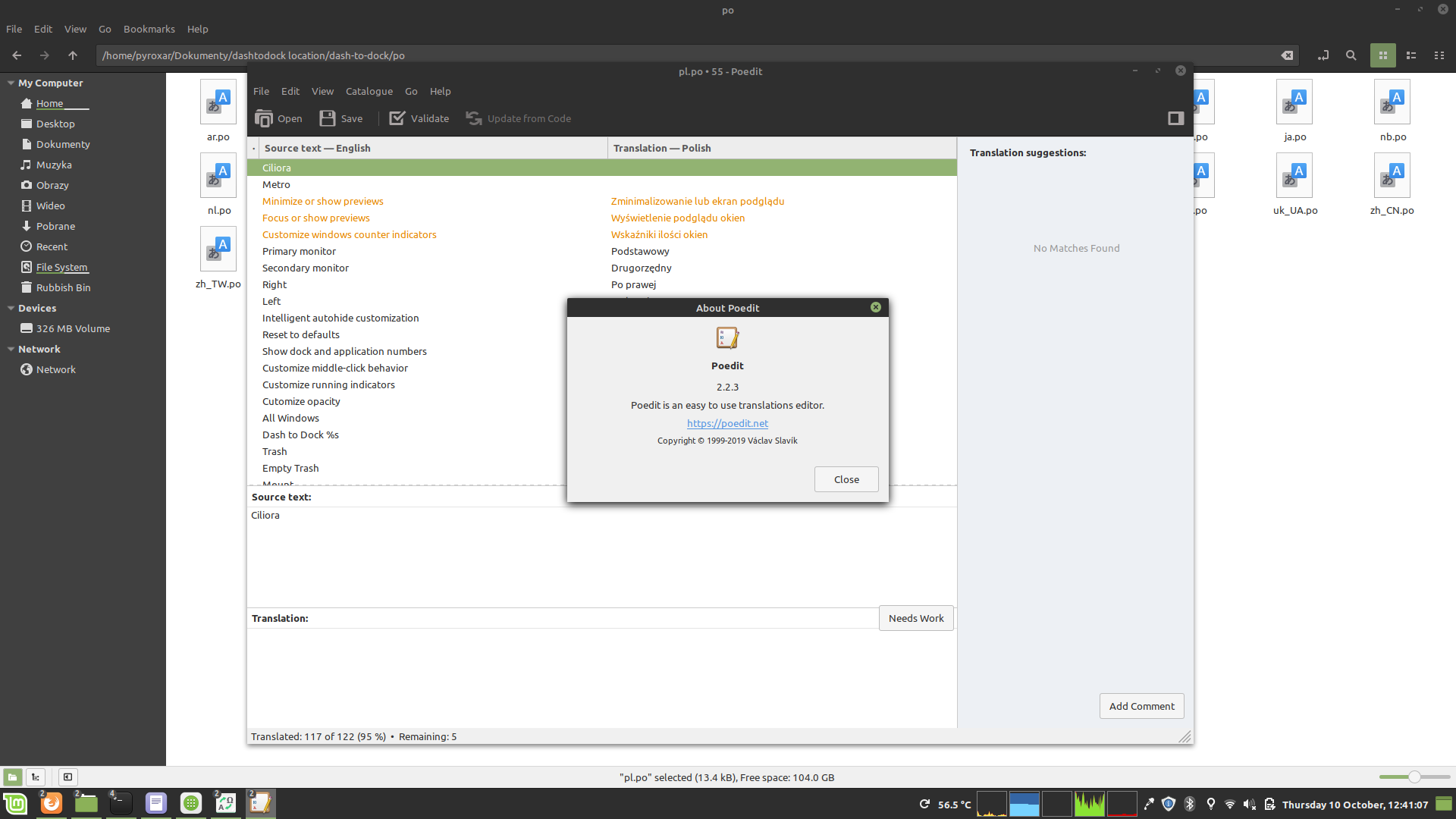Collapse the Devices section
Image resolution: width=1456 pixels, height=819 pixels.
point(11,308)
